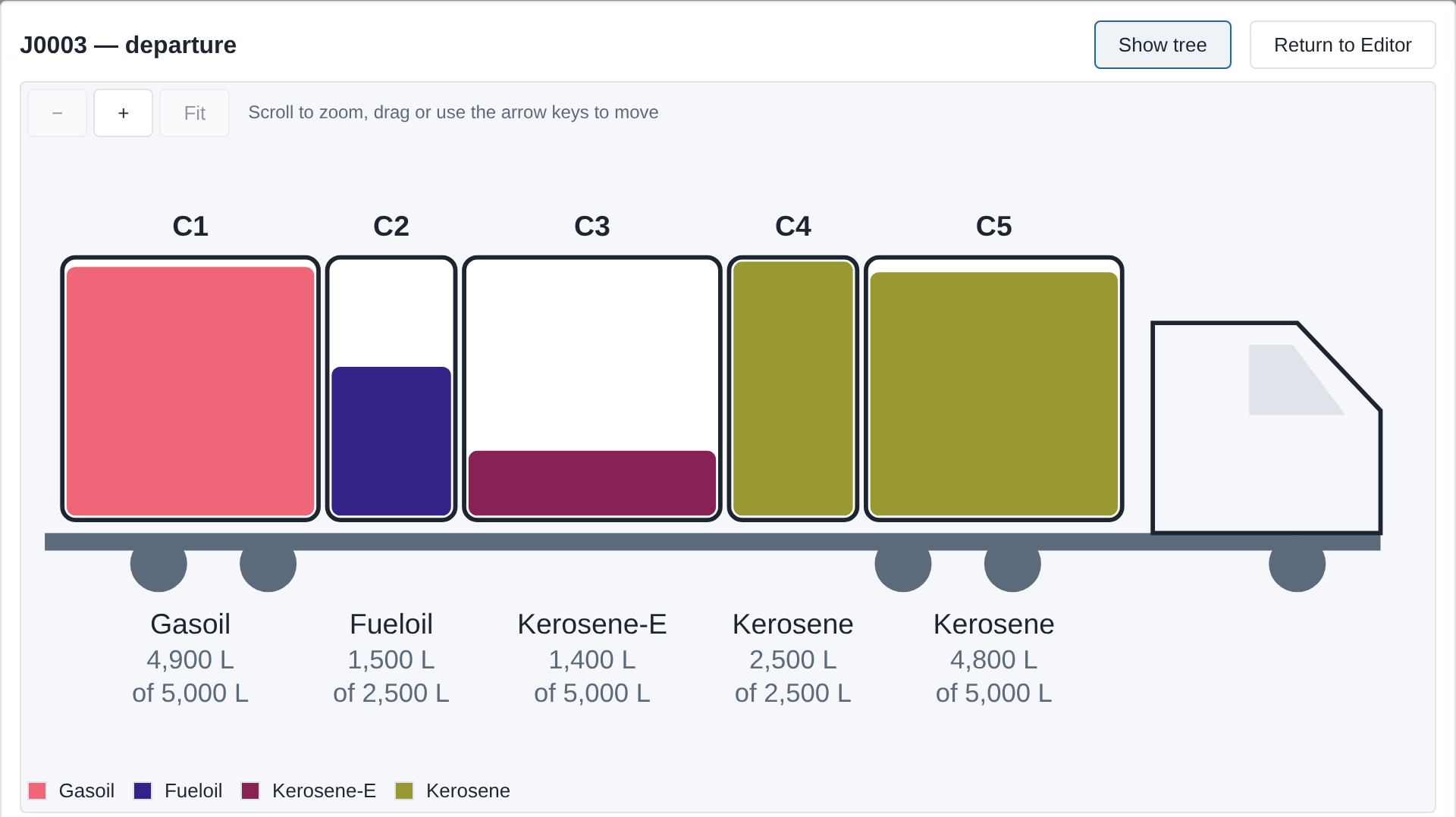Viewport: 1456px width, 817px height.
Task: Click the Fit view button
Action: coord(194,113)
